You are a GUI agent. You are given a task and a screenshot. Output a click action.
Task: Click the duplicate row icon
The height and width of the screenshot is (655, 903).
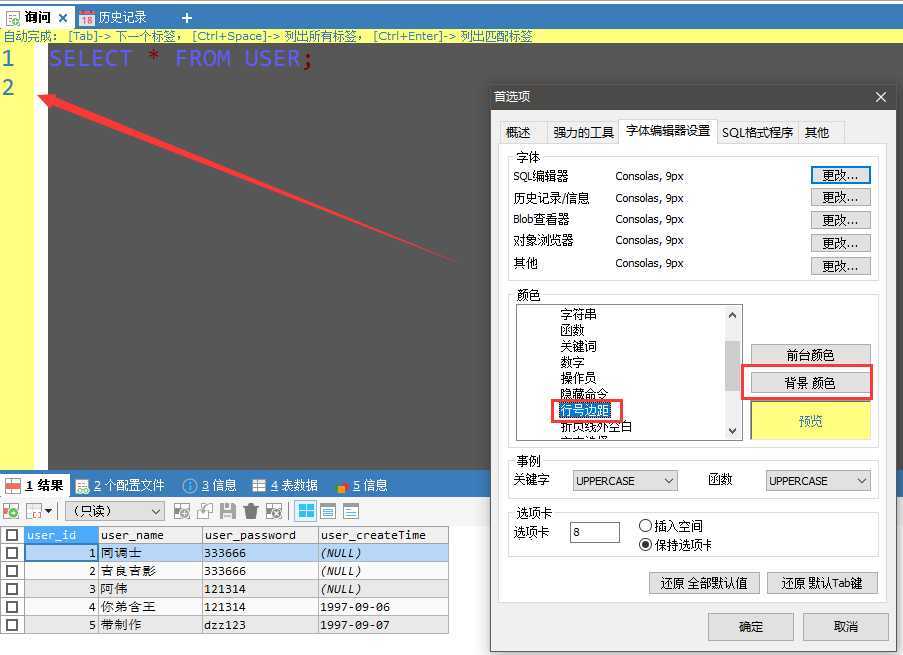(x=205, y=511)
